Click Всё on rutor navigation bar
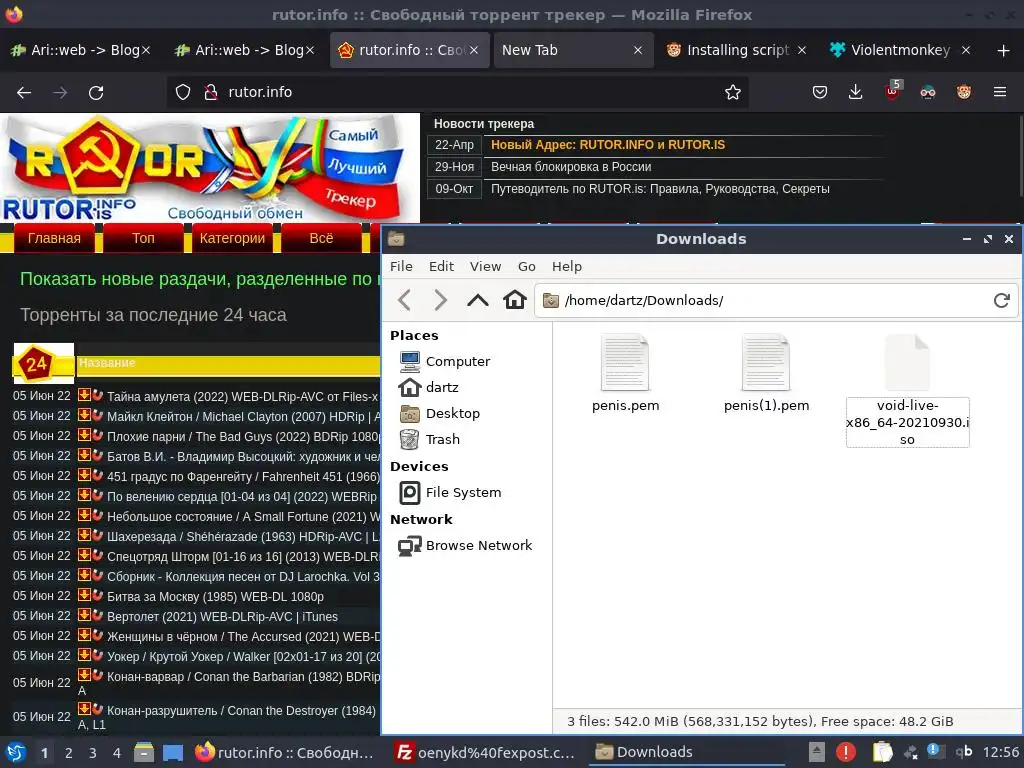This screenshot has height=768, width=1024. [321, 238]
